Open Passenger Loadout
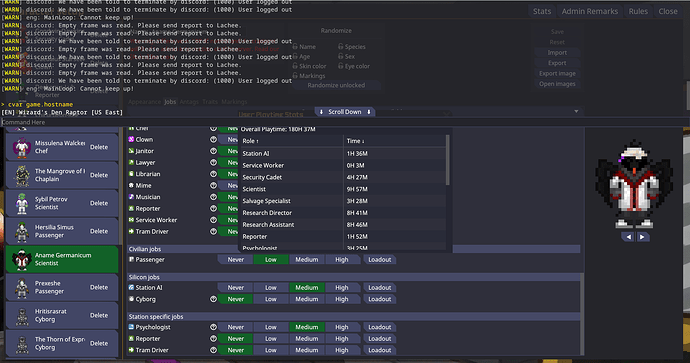690x363 pixels. [379, 260]
